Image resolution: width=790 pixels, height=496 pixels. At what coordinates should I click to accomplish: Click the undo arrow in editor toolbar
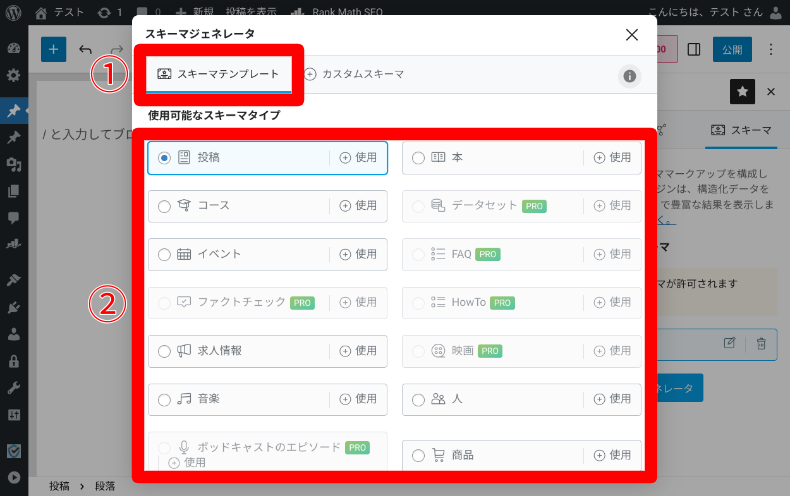click(x=85, y=49)
